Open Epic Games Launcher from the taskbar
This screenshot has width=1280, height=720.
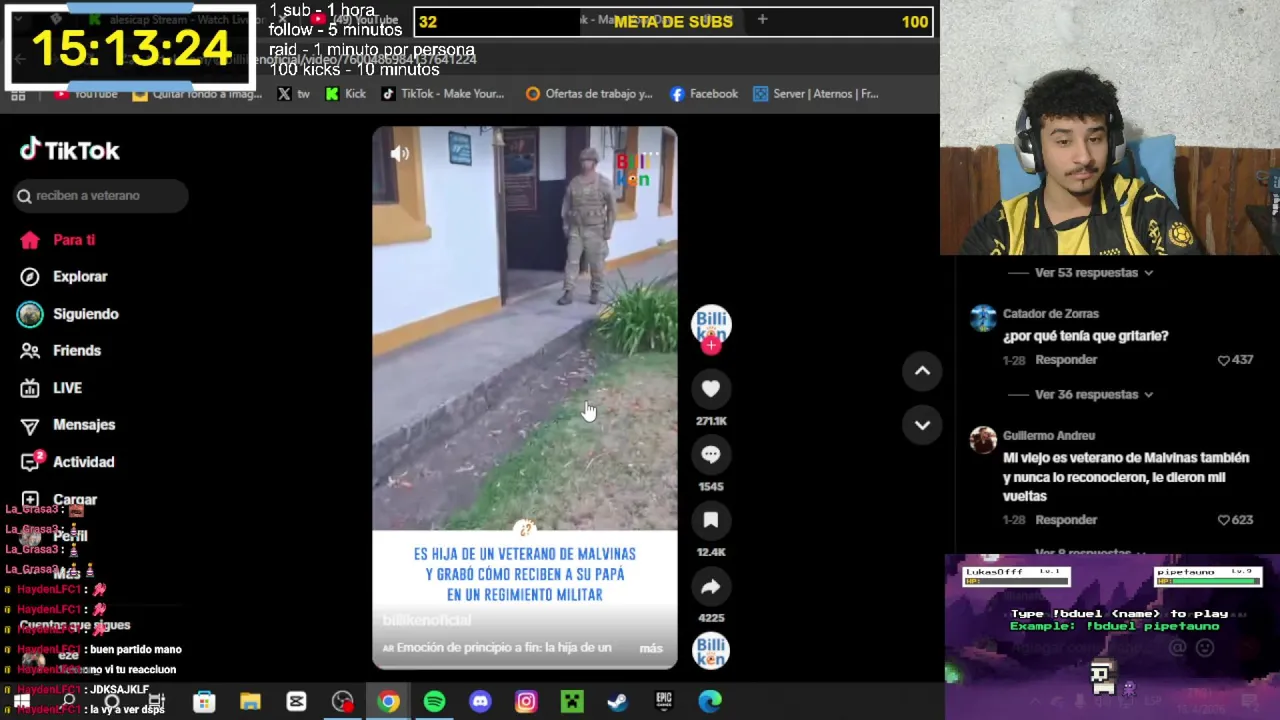pos(664,702)
